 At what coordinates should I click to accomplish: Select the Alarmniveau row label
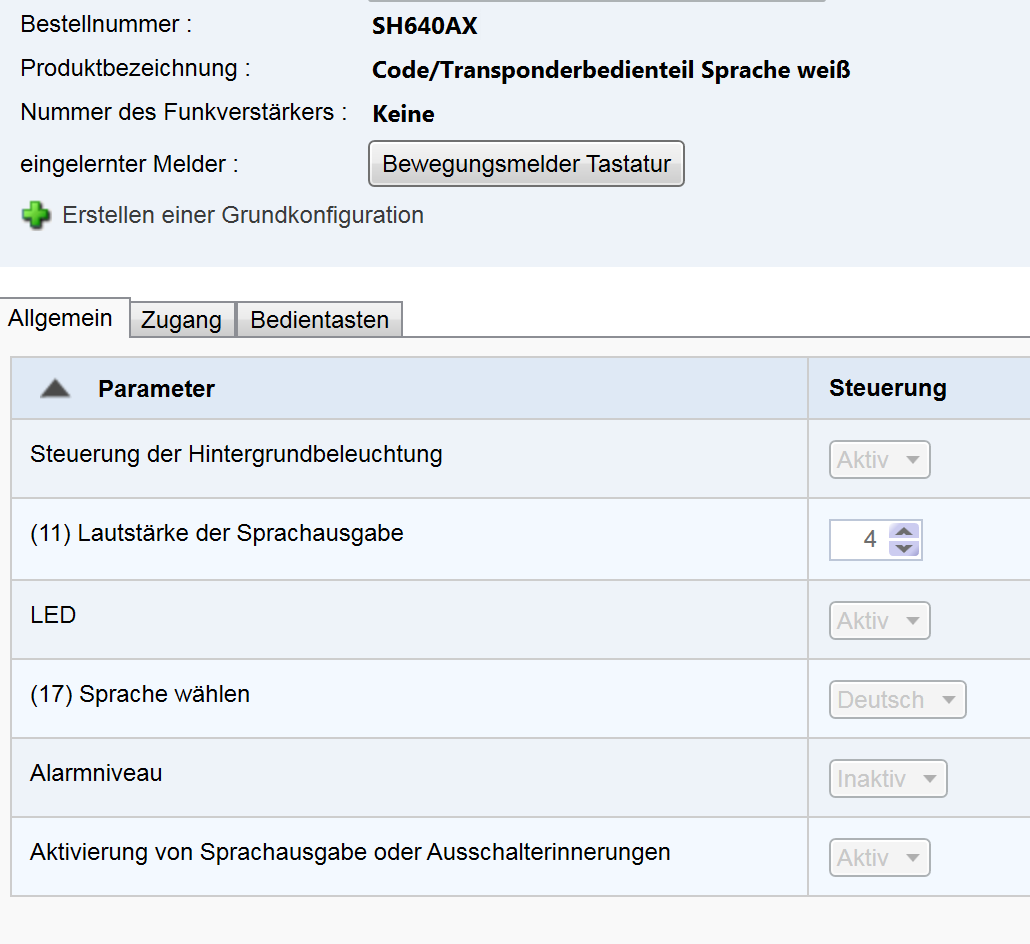[96, 773]
